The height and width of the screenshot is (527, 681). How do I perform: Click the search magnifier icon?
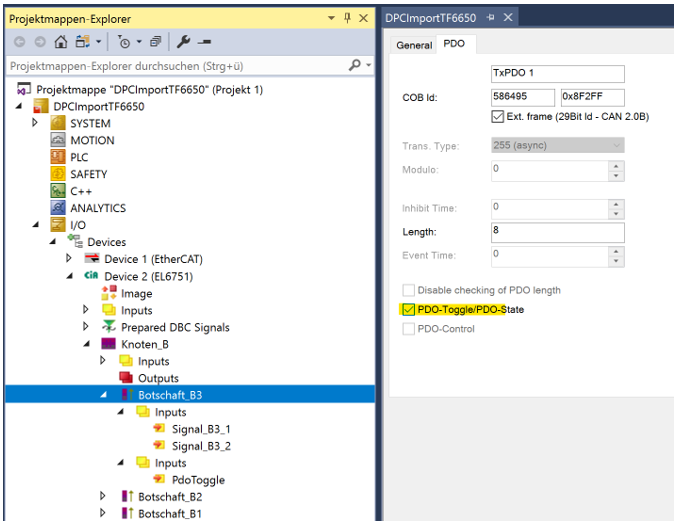click(x=355, y=66)
